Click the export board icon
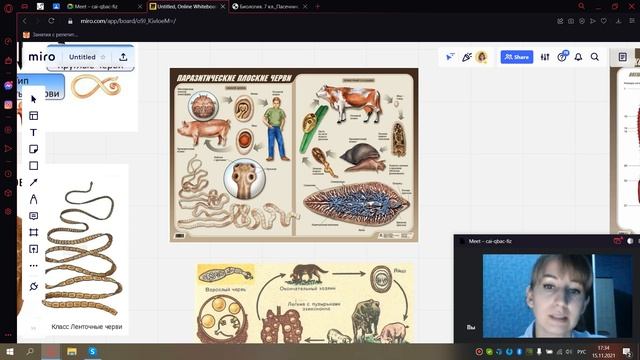640x360 pixels. (x=123, y=57)
